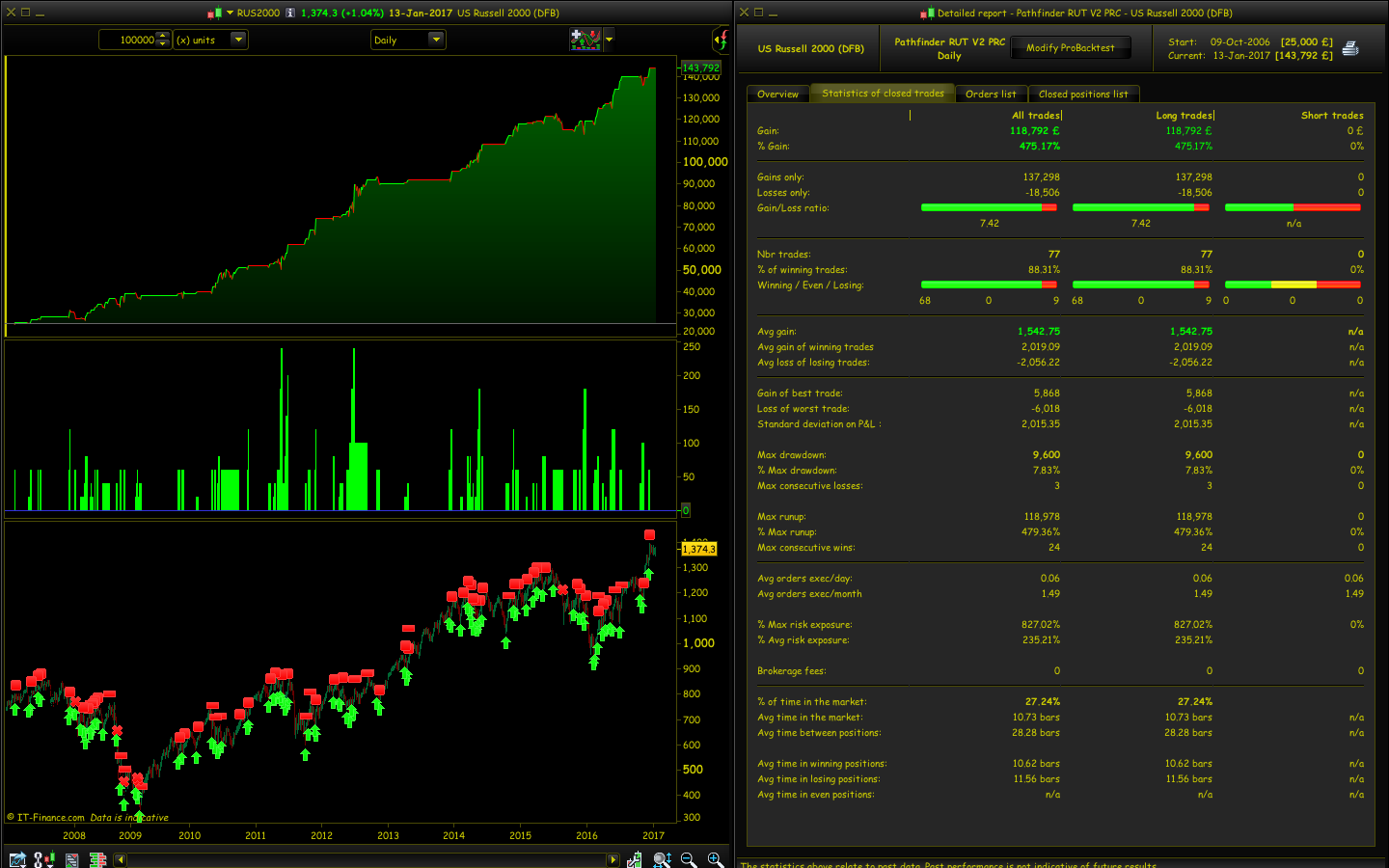Select the Statistics of closed trades tab
The height and width of the screenshot is (868, 1389).
(x=883, y=93)
